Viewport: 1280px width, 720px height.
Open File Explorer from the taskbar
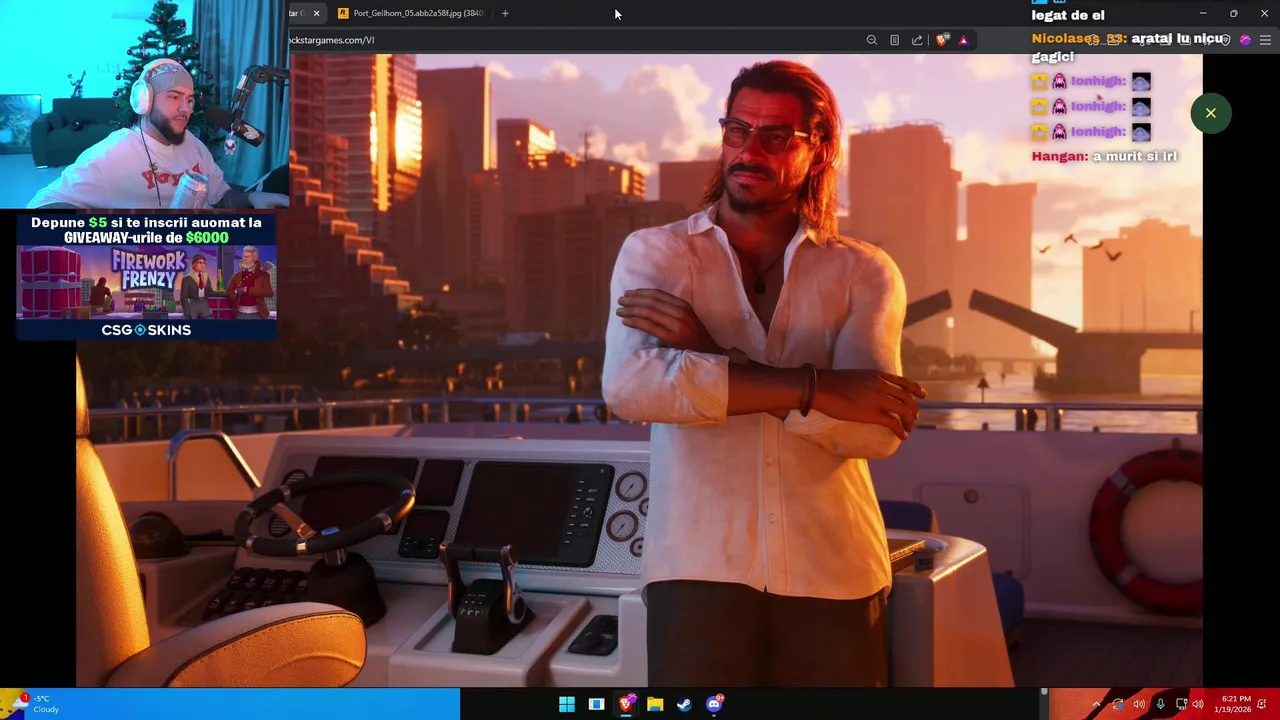point(655,704)
